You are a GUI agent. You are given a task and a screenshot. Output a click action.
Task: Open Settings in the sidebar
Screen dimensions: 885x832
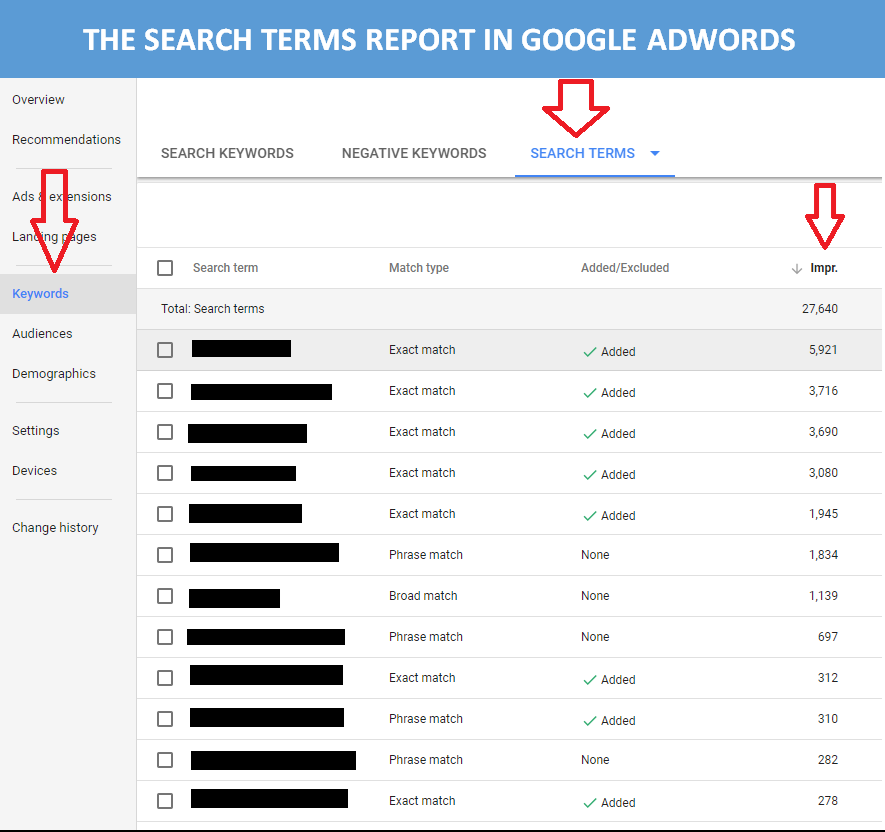pos(36,431)
